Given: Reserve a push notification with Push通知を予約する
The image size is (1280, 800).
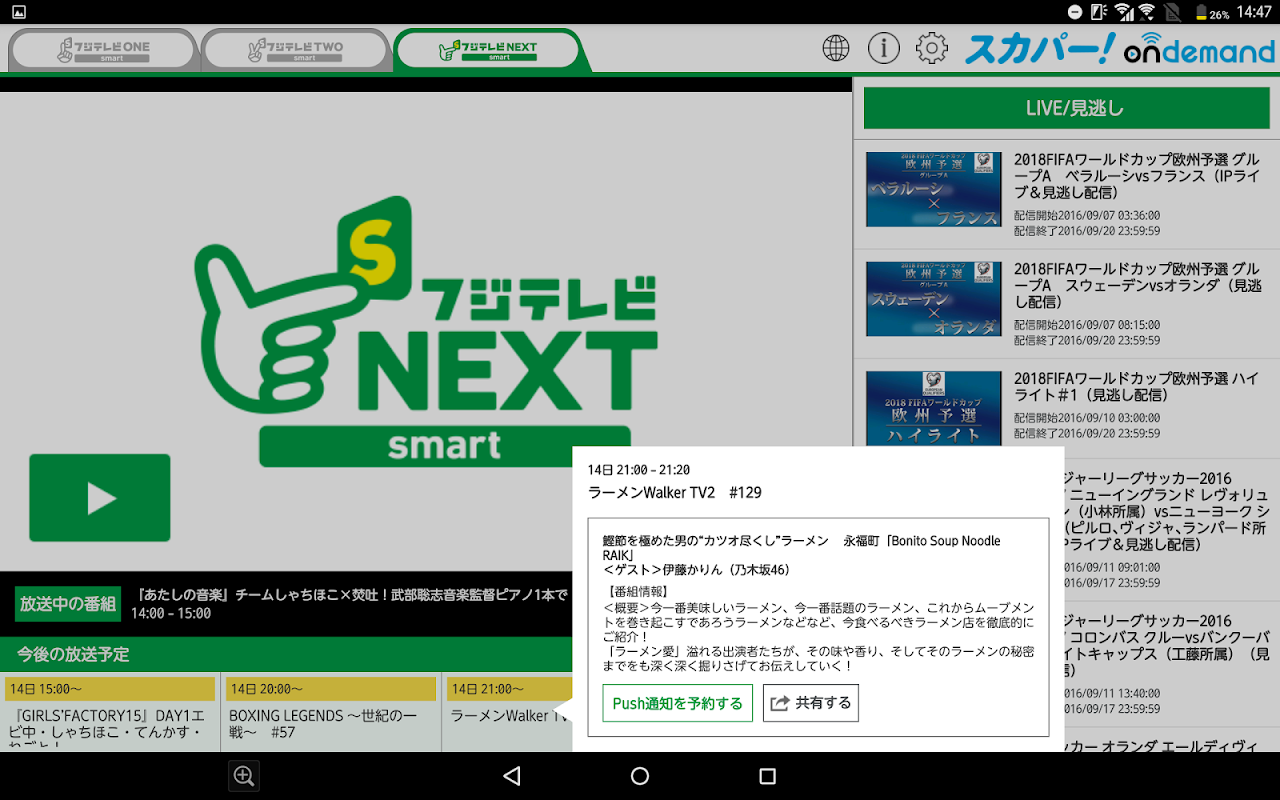Looking at the screenshot, I should (677, 703).
